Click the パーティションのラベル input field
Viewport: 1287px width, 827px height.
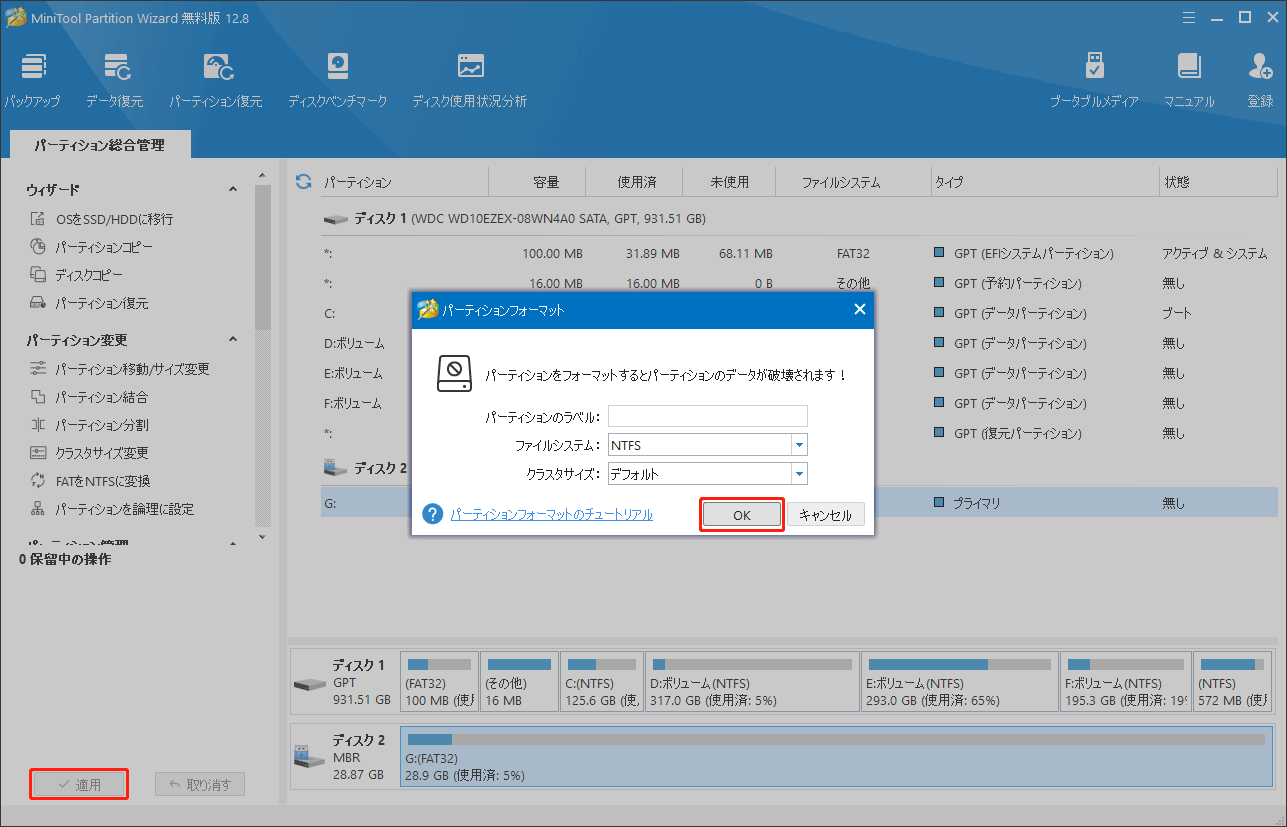[707, 416]
